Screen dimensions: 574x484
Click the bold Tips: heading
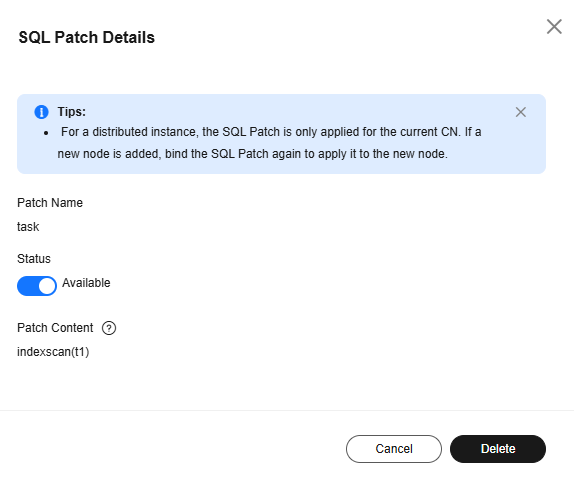click(71, 112)
